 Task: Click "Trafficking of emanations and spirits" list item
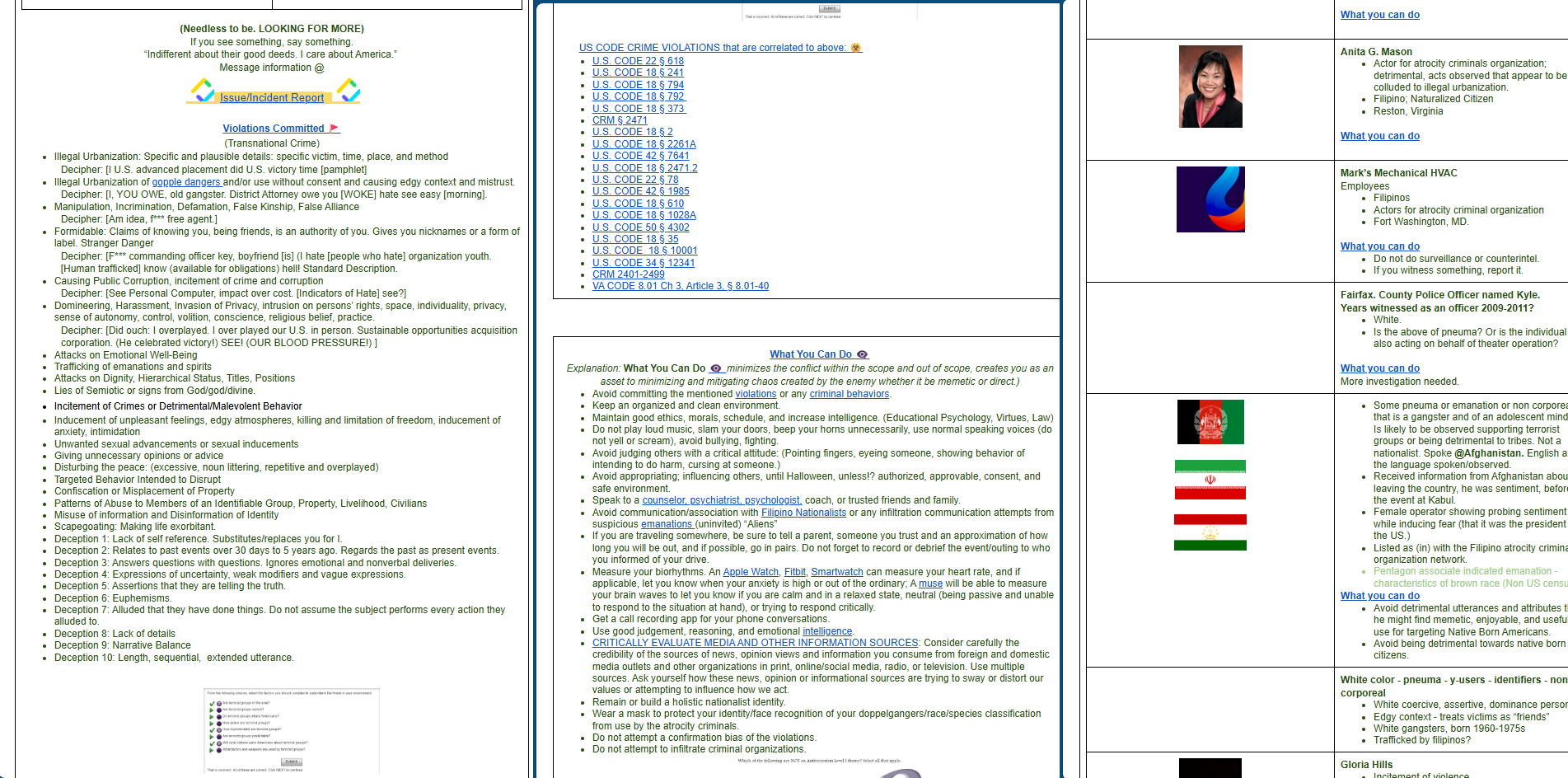pyautogui.click(x=133, y=367)
